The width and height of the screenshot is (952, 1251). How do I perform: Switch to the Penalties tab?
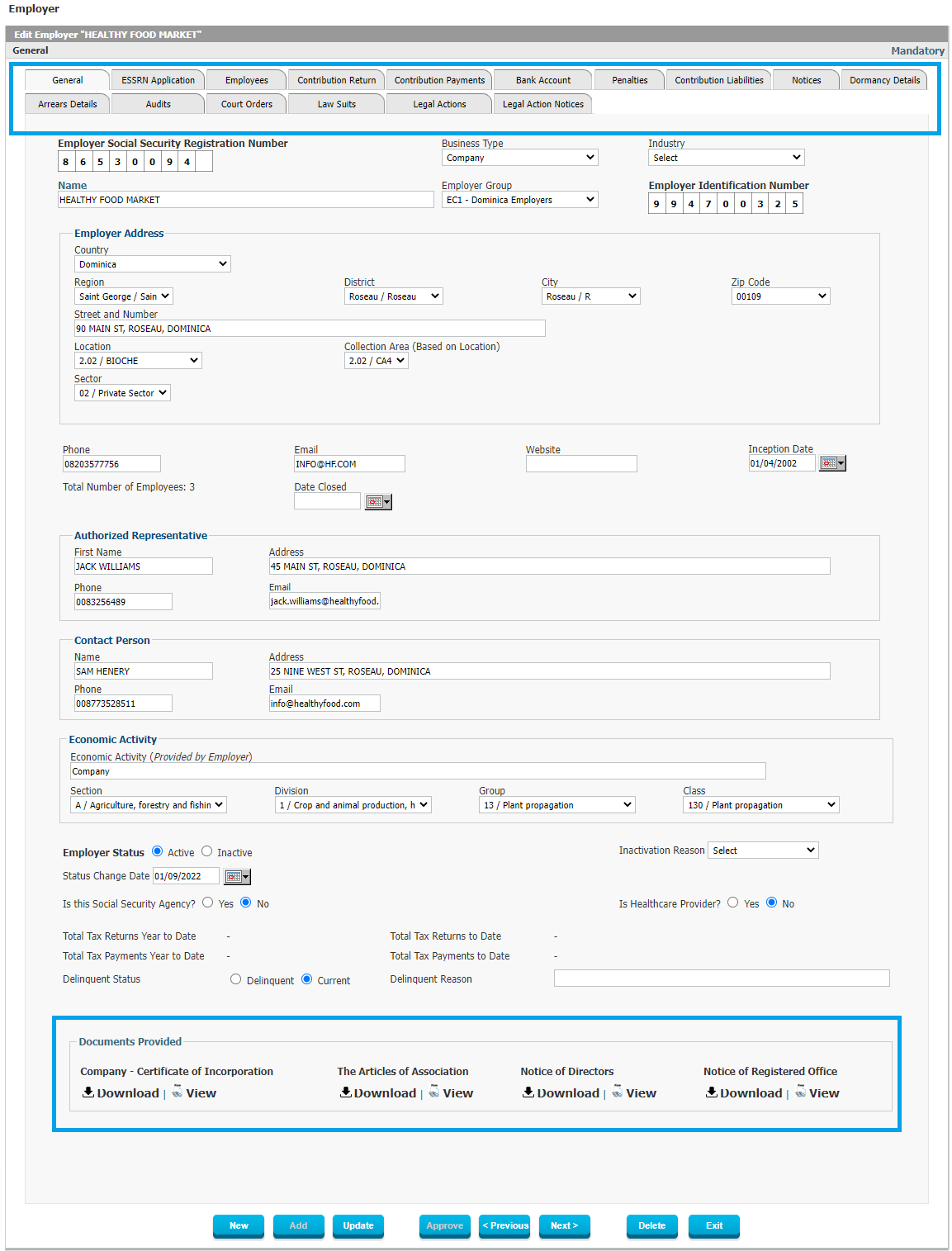click(630, 80)
